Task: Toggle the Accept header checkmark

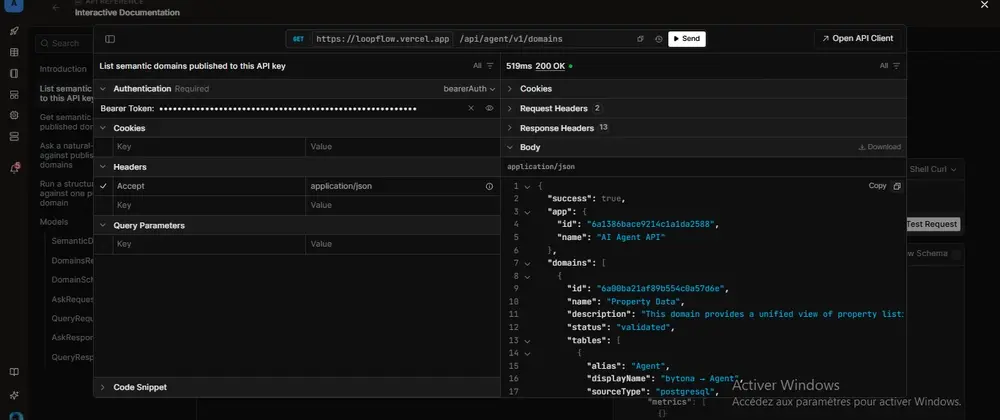Action: (104, 186)
